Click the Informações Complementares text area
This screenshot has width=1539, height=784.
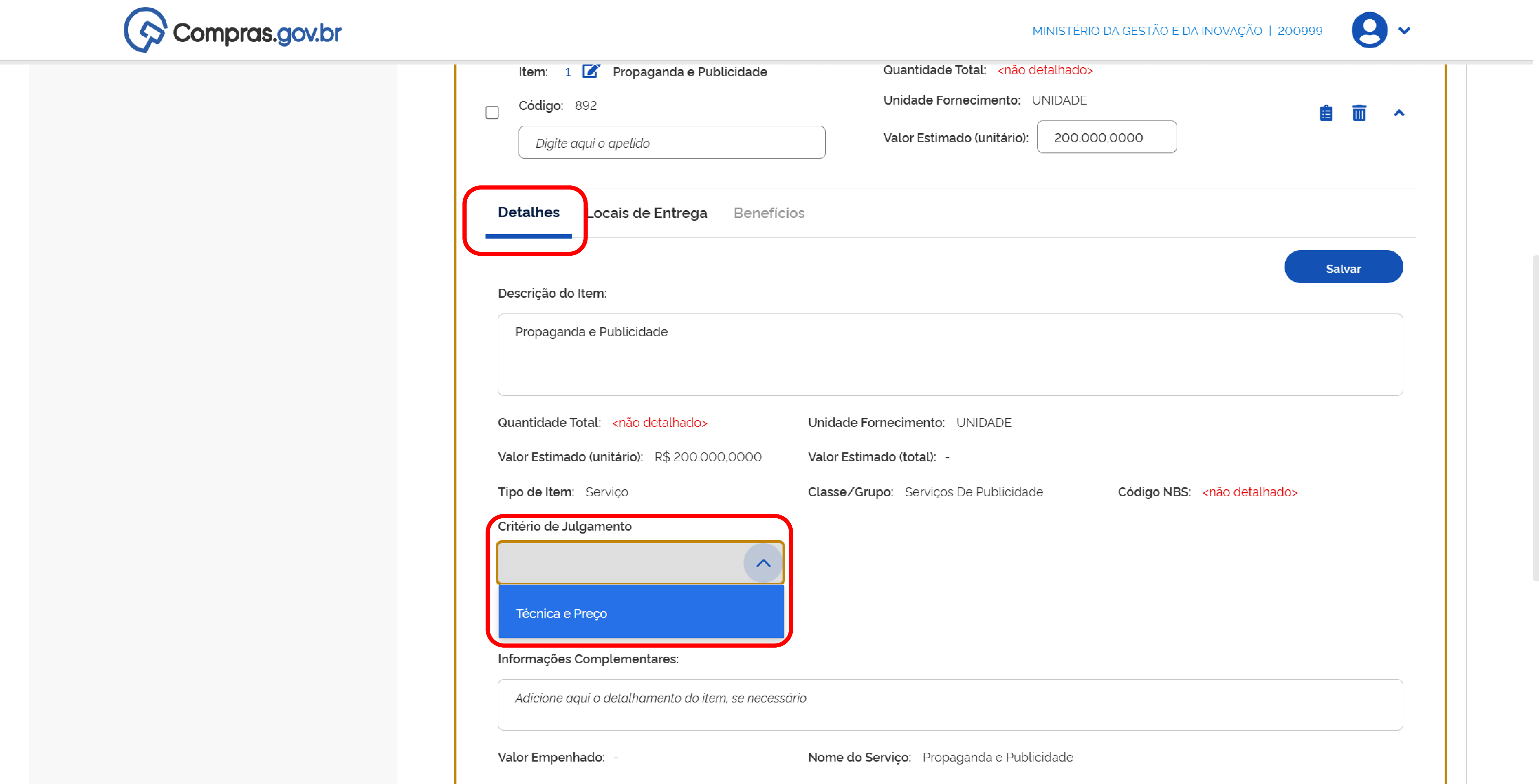pos(950,704)
